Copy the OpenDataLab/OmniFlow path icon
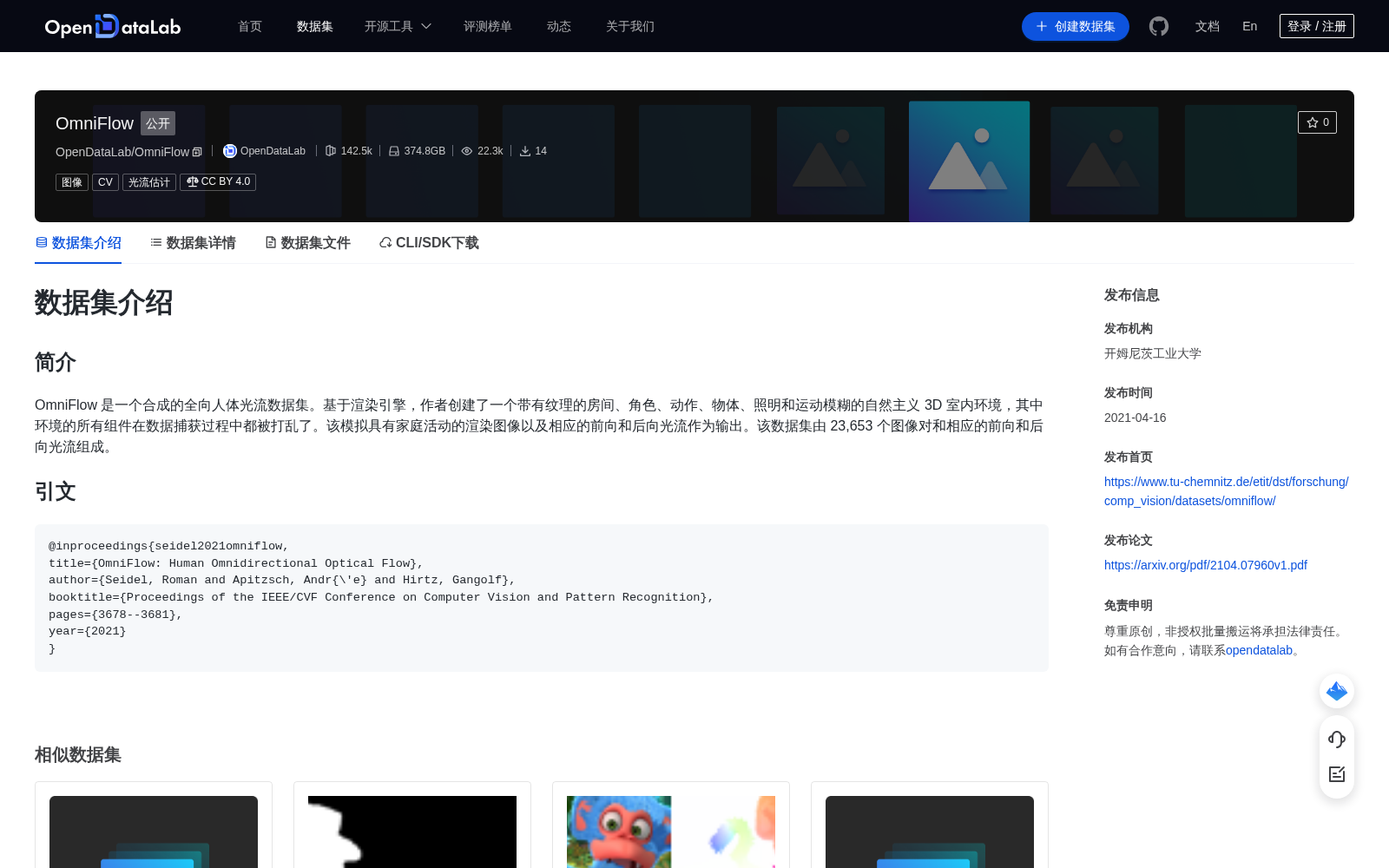 coord(197,152)
